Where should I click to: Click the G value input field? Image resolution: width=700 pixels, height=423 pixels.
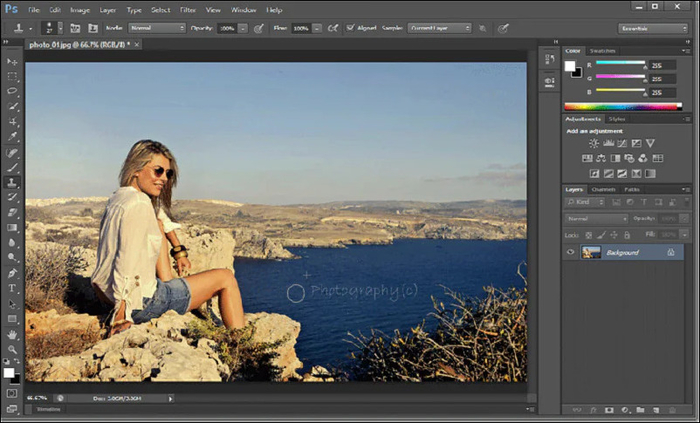coord(662,79)
